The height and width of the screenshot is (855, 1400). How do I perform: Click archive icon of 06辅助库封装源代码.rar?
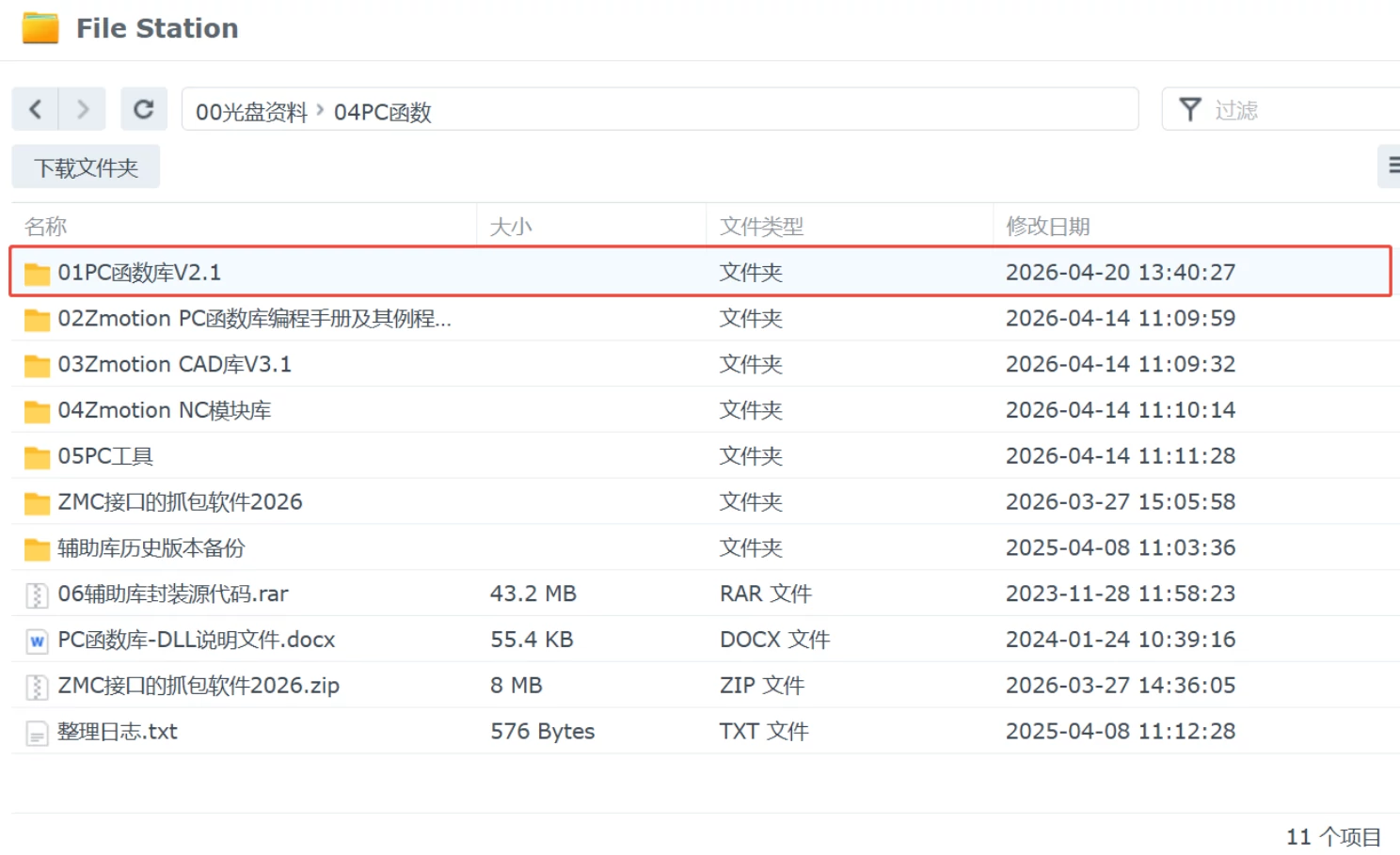click(x=37, y=595)
